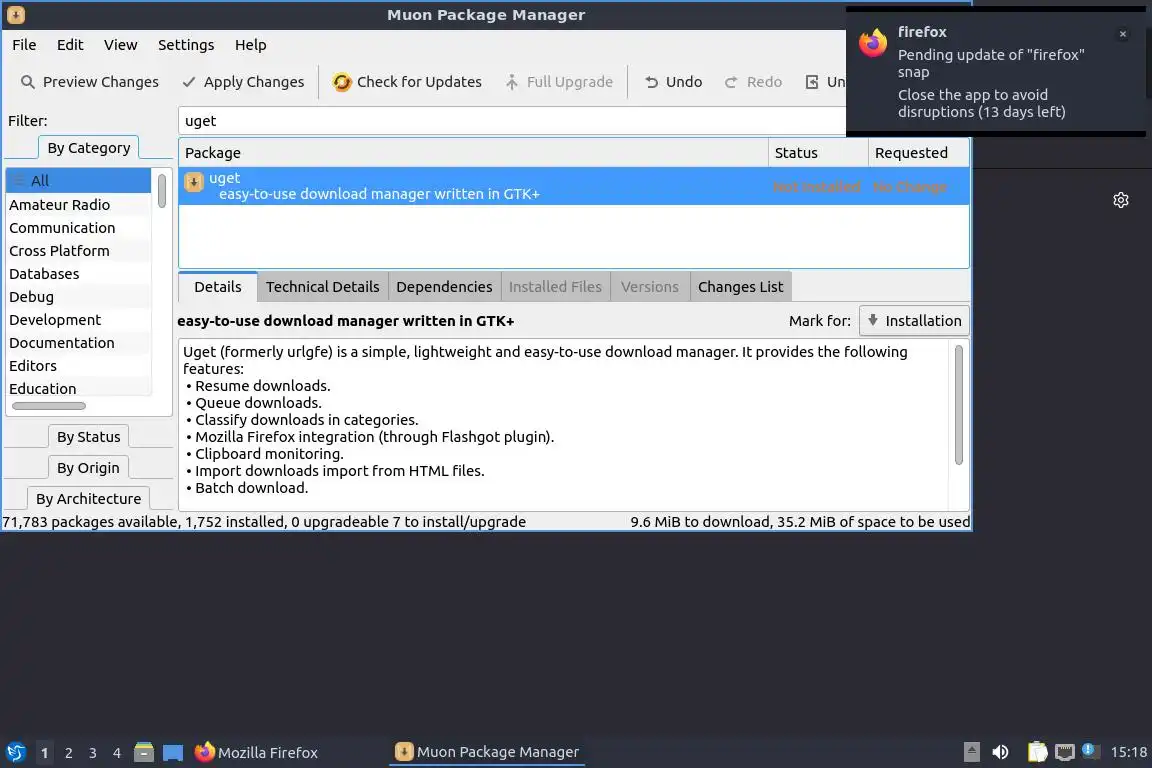1152x768 pixels.
Task: Open the Help menu
Action: coord(251,45)
